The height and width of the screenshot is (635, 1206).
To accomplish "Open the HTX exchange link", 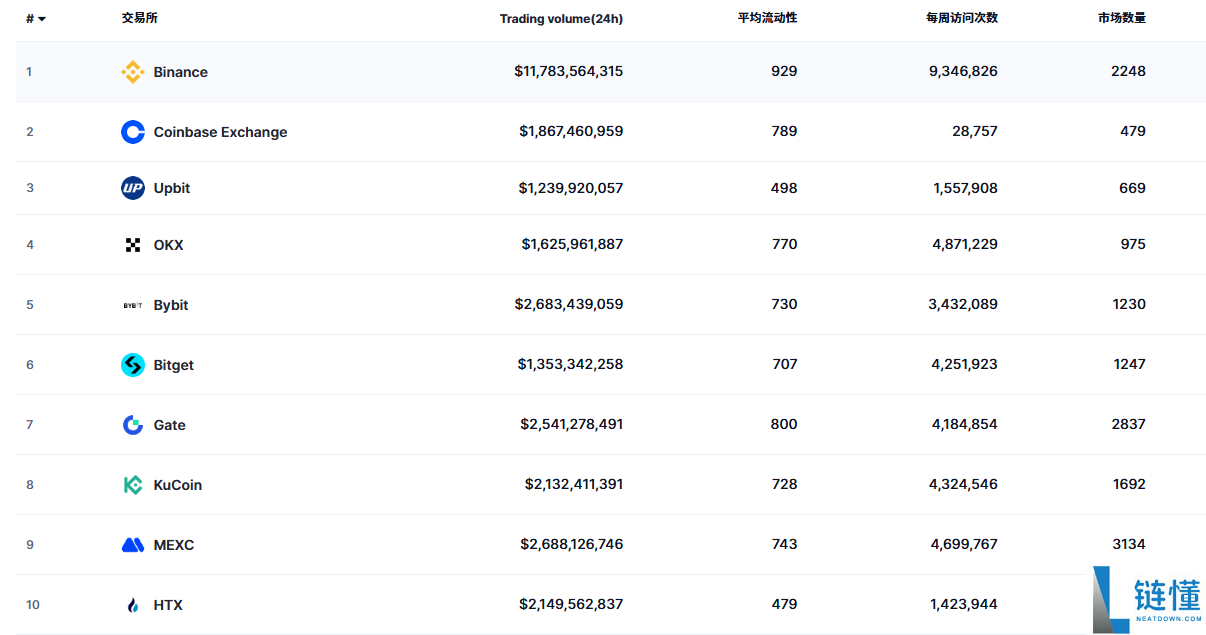I will click(x=168, y=605).
